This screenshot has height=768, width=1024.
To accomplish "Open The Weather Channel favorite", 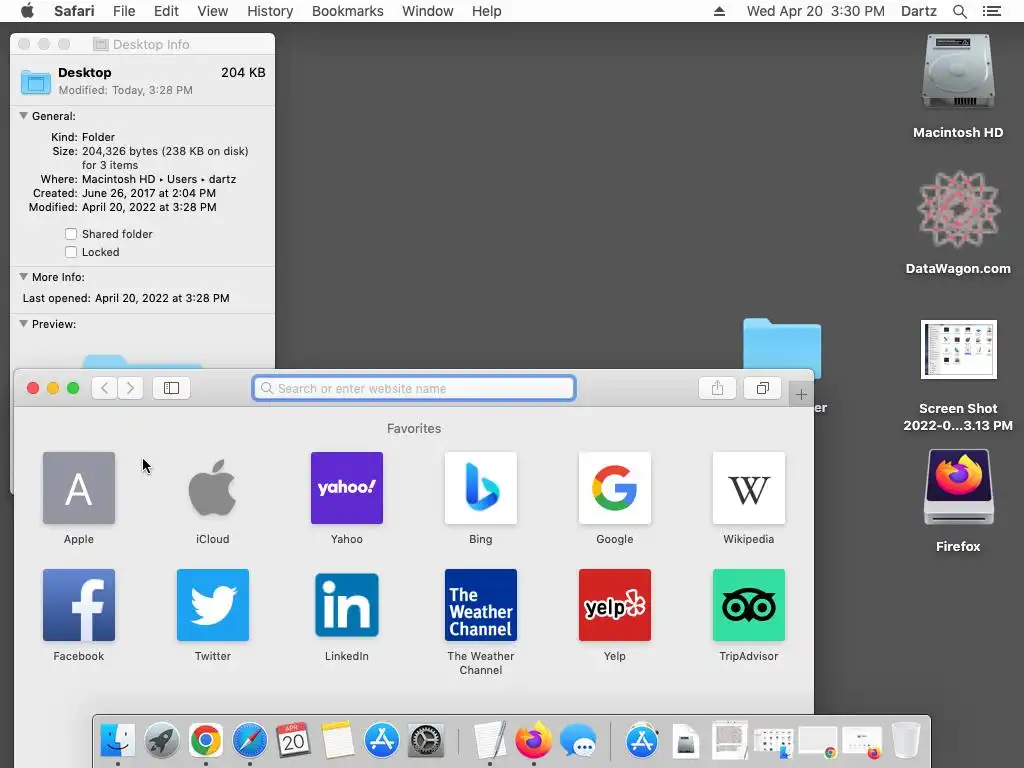I will (481, 605).
